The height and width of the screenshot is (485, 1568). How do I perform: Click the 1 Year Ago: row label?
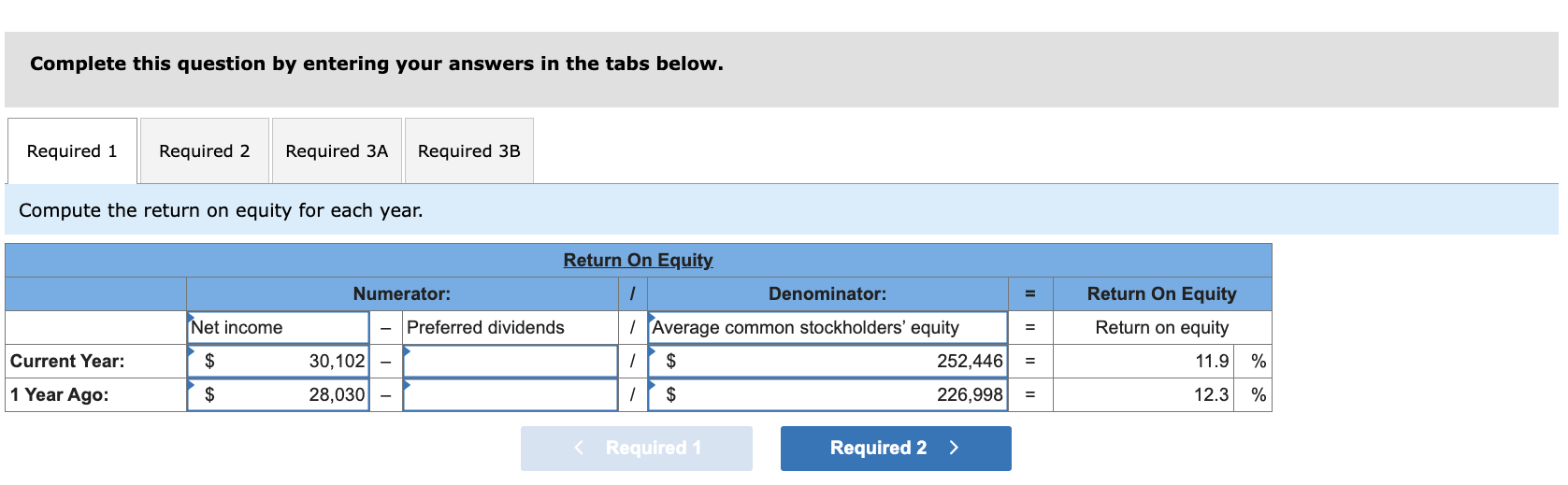[60, 394]
